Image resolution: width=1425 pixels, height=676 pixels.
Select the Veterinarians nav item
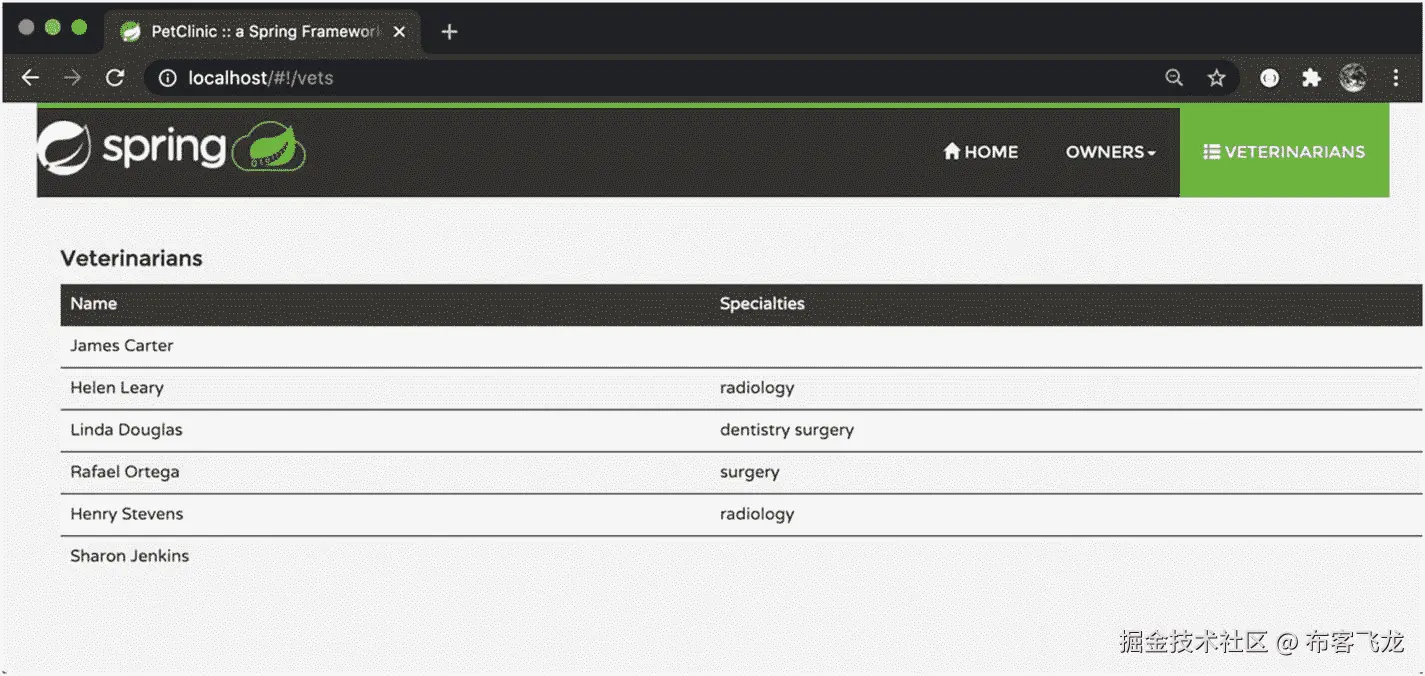point(1284,152)
